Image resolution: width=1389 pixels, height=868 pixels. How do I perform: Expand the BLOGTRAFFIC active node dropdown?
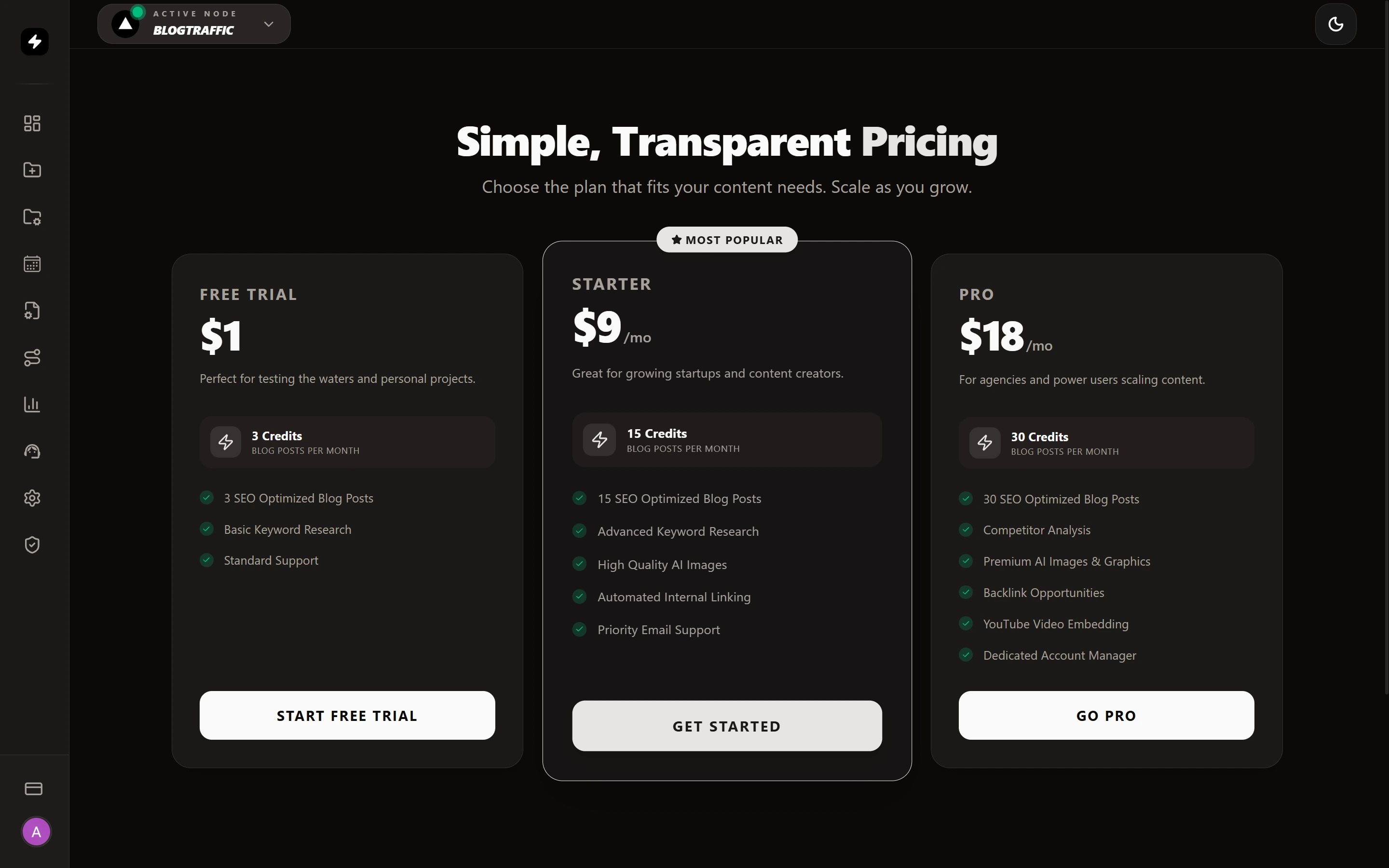point(269,24)
